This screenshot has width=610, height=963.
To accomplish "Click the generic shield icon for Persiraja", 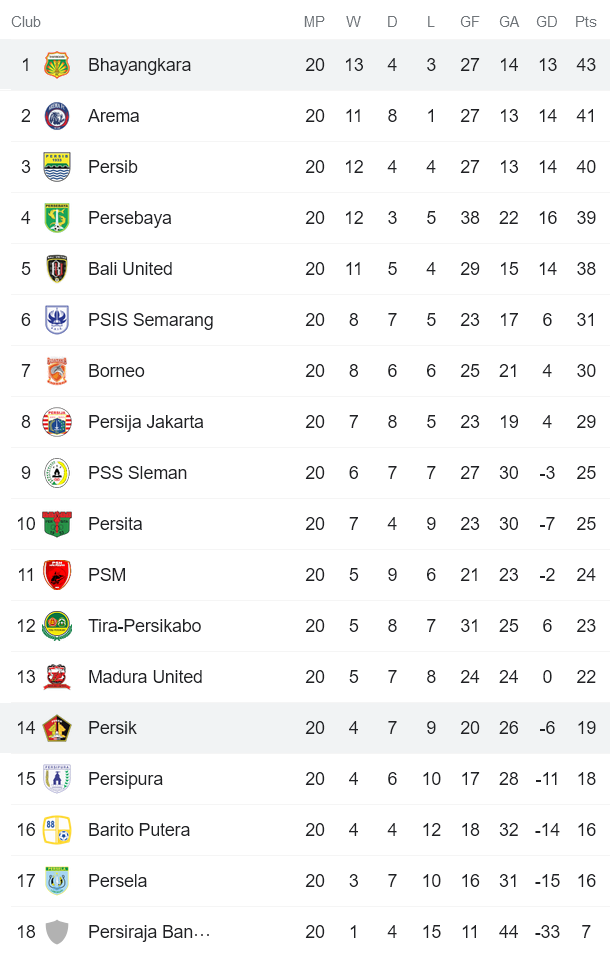I will point(57,931).
